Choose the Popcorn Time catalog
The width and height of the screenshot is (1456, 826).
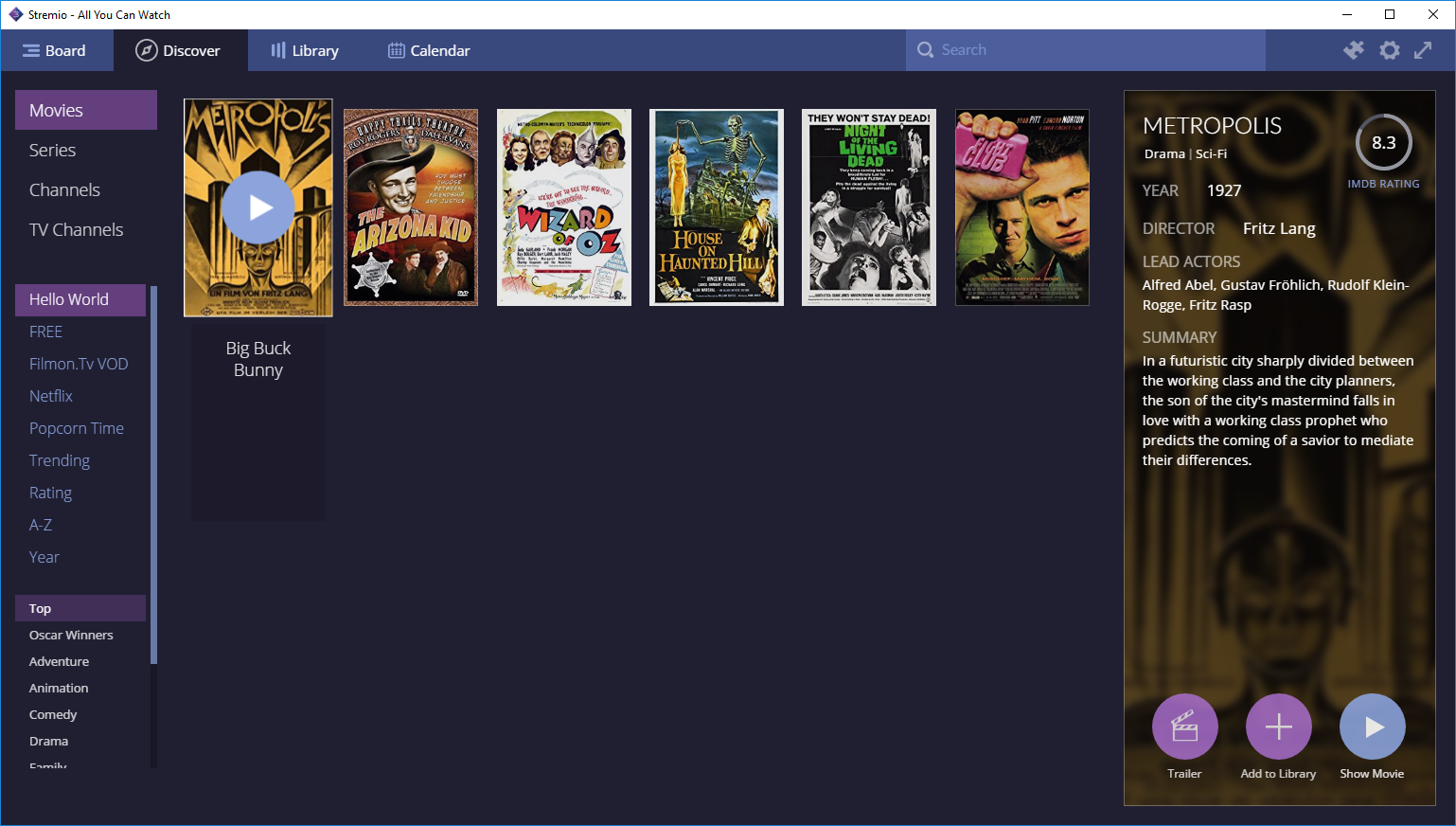coord(80,428)
